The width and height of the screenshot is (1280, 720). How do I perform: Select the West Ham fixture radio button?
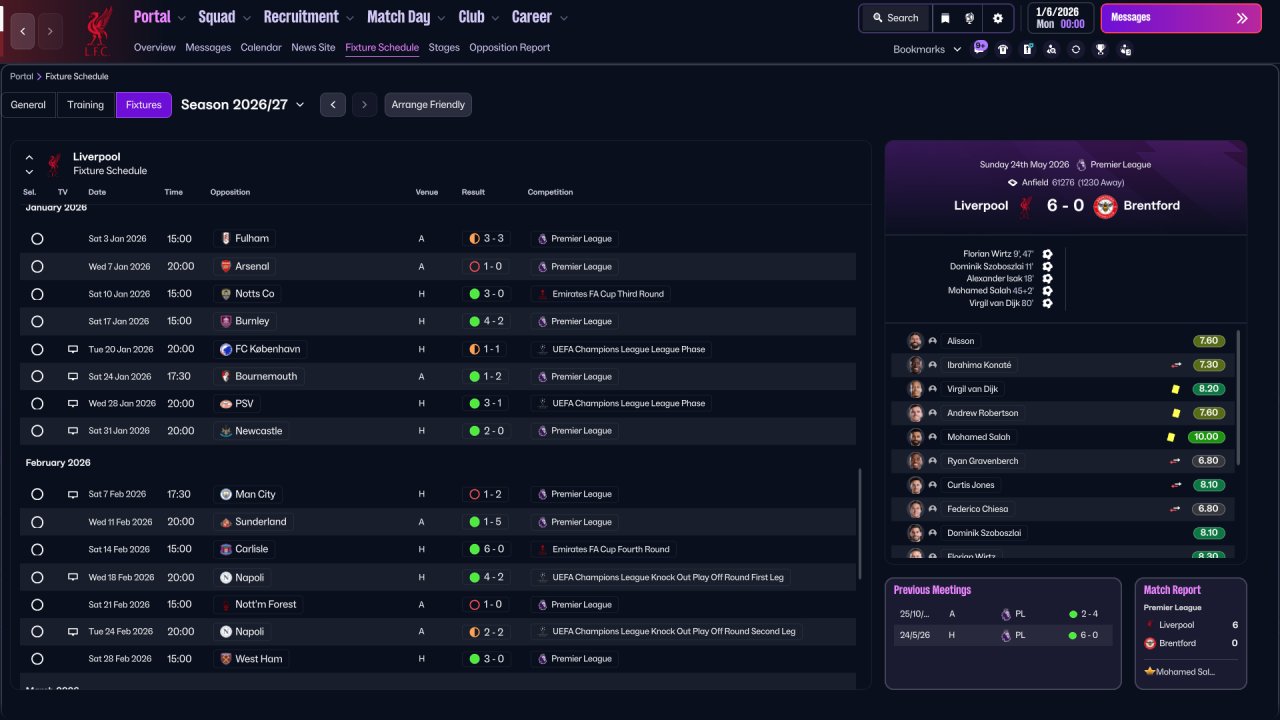tap(37, 659)
